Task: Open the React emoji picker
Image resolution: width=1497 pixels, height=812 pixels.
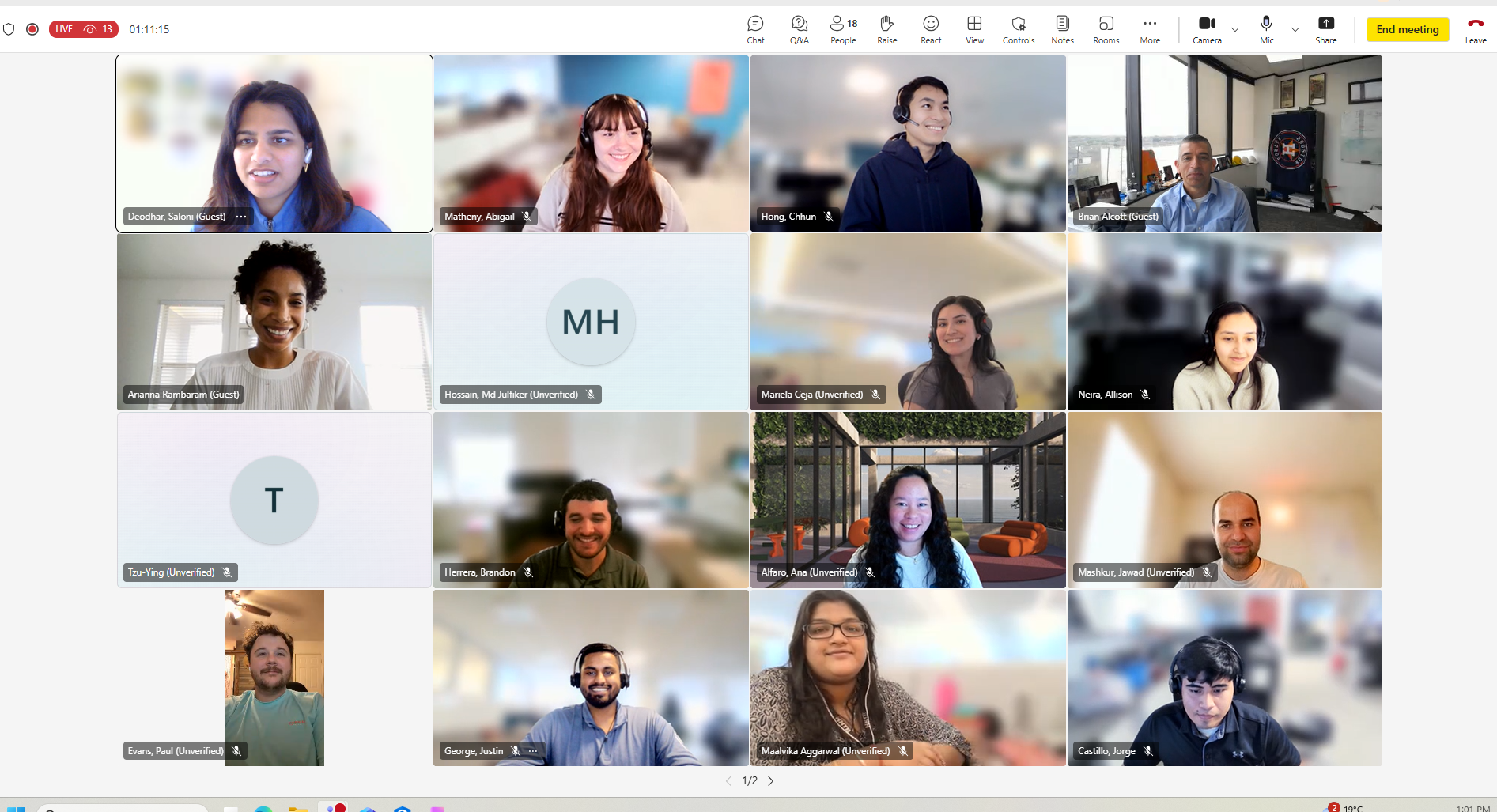Action: [931, 29]
